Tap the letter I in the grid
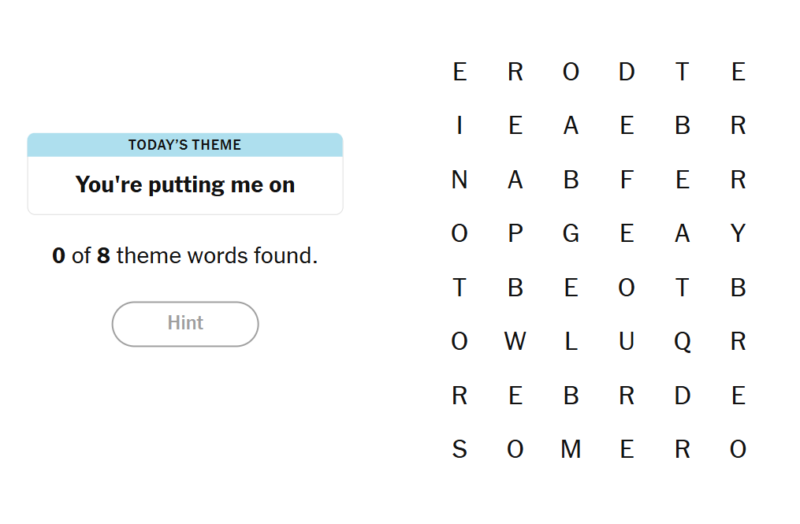The image size is (800, 524). tap(459, 126)
